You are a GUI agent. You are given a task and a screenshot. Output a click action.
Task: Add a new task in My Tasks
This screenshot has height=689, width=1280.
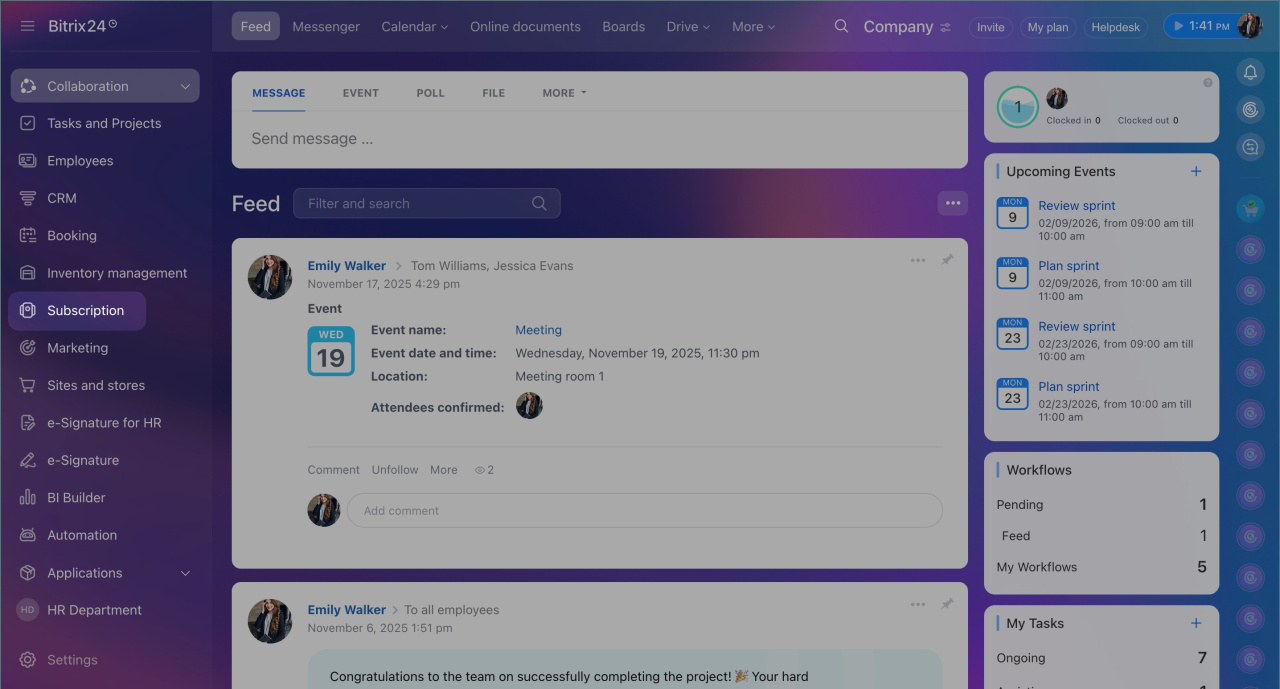coord(1196,623)
